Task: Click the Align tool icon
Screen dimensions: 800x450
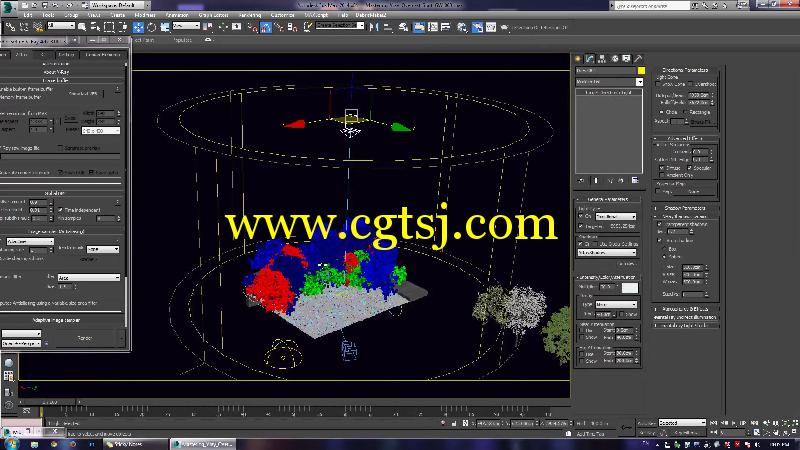Action: coord(388,27)
